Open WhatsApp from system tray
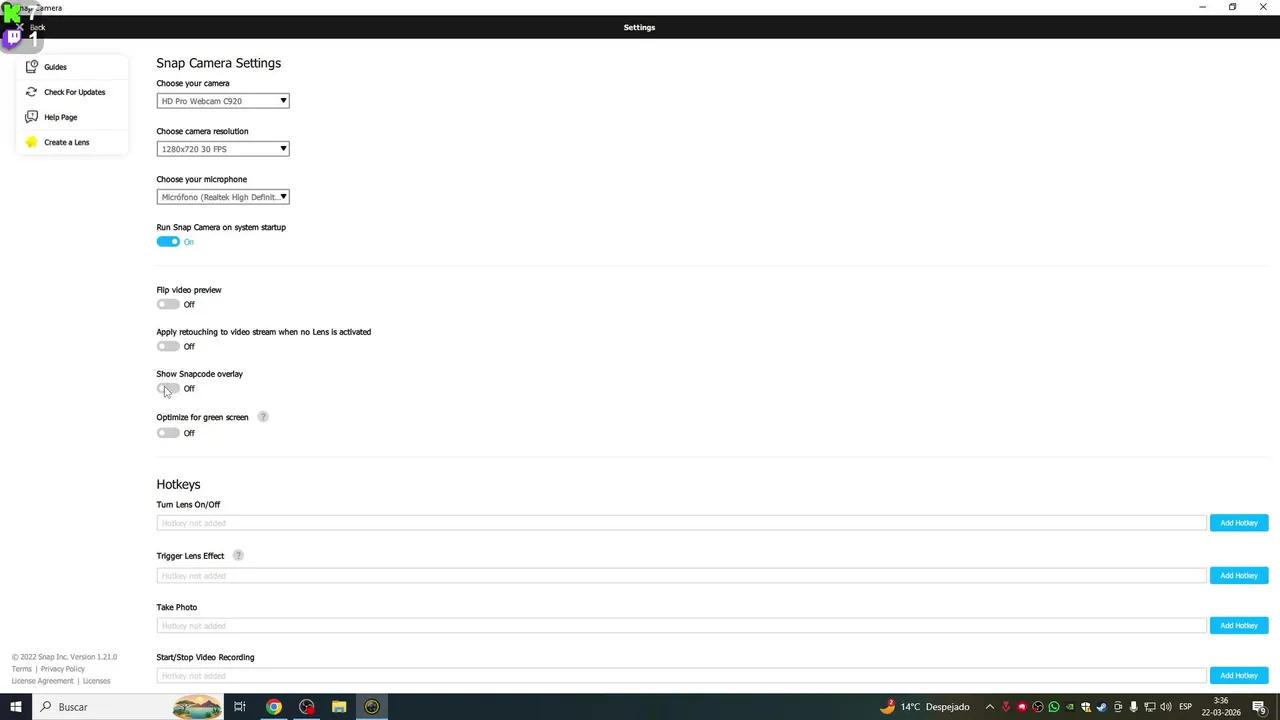 coord(1054,707)
